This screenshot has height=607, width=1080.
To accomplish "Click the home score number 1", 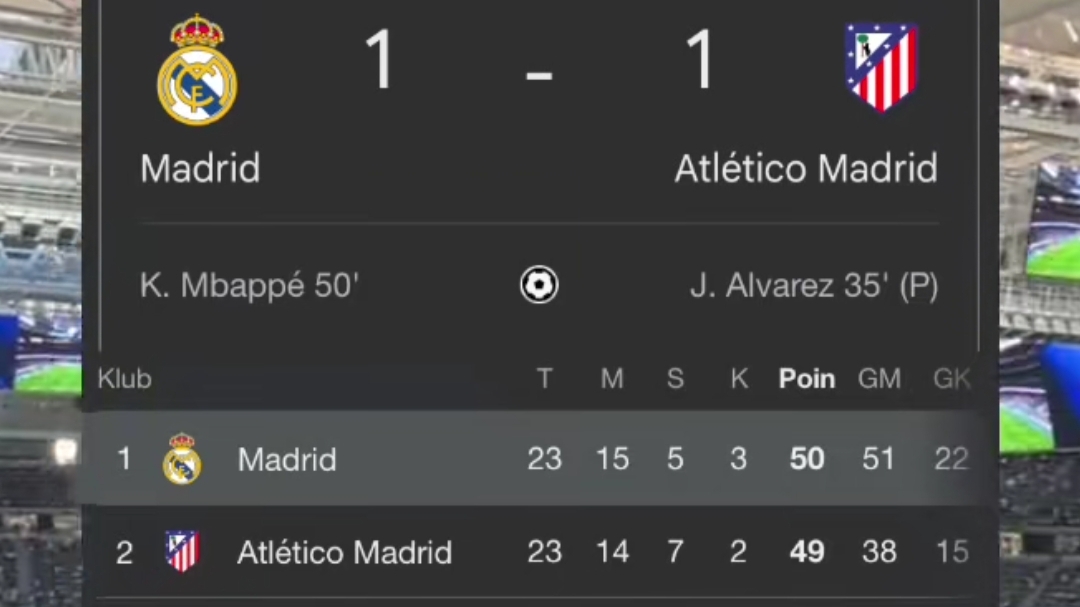I will click(x=380, y=60).
